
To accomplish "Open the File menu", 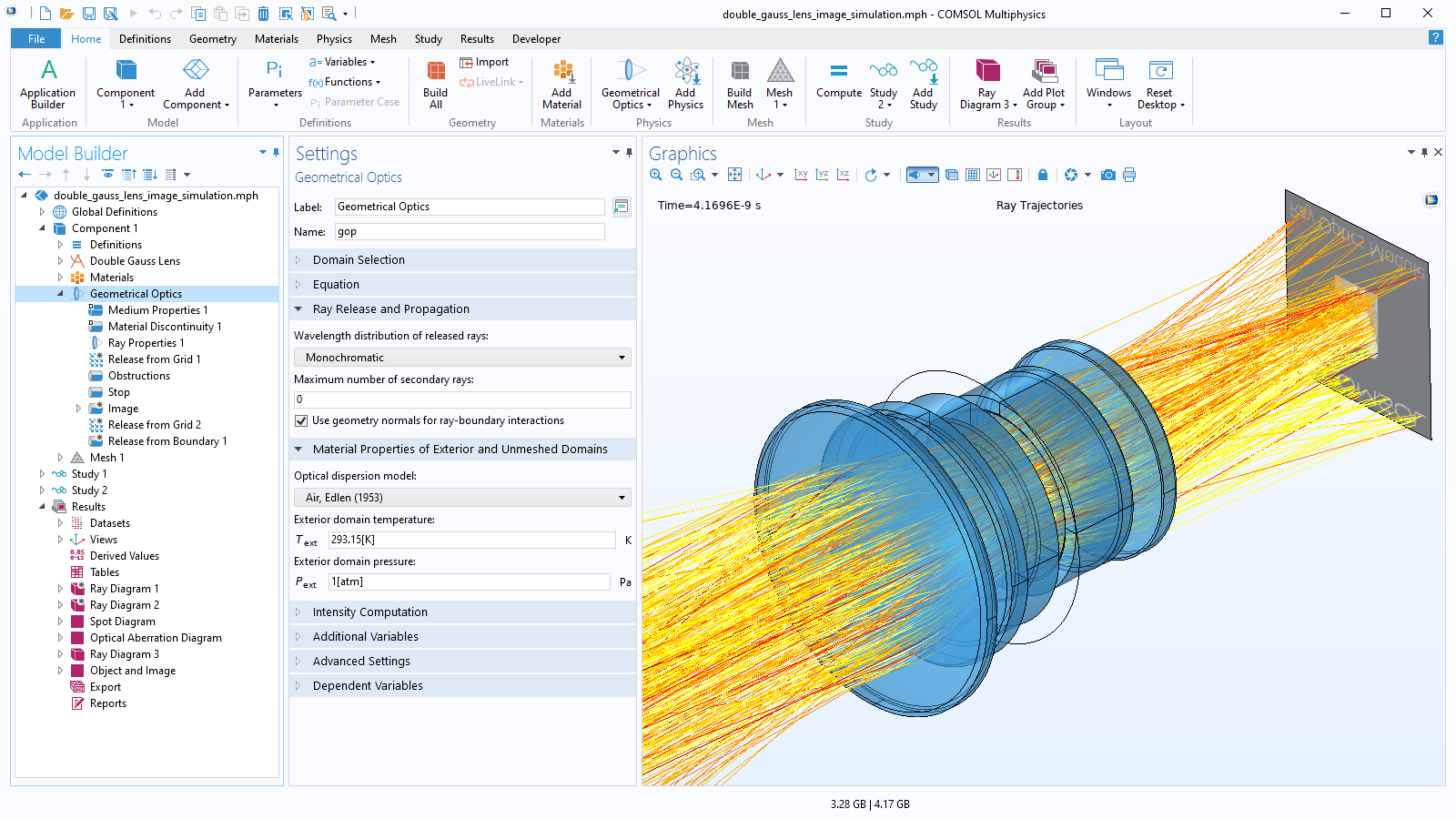I will 36,38.
